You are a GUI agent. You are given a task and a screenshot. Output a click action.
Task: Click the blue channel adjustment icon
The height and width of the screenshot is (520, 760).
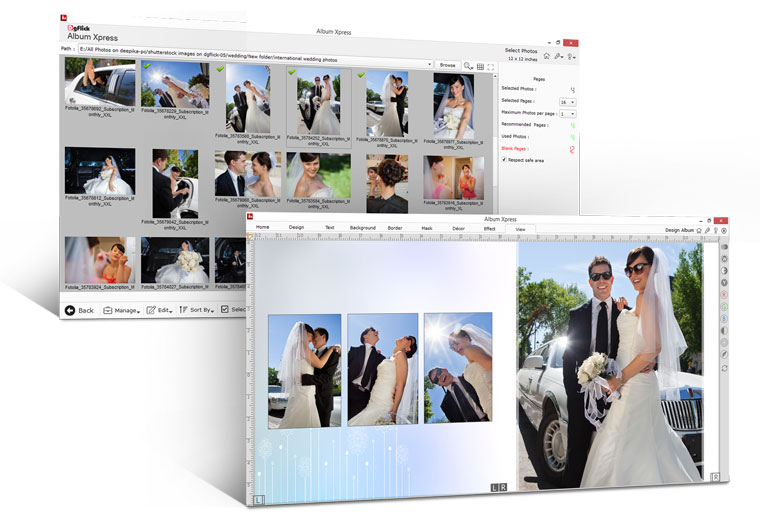(x=724, y=318)
